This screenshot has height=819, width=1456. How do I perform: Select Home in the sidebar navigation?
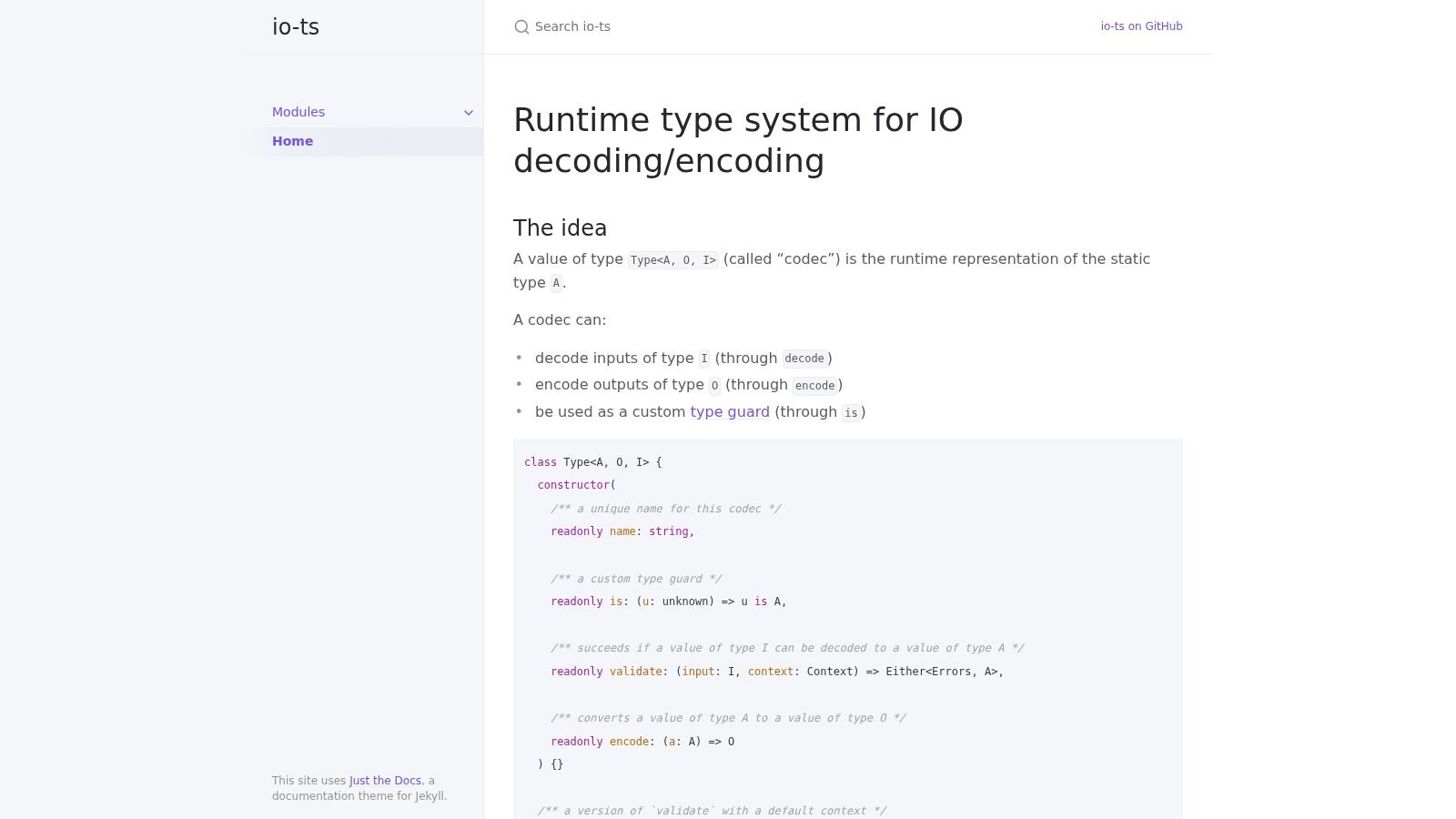[x=292, y=141]
